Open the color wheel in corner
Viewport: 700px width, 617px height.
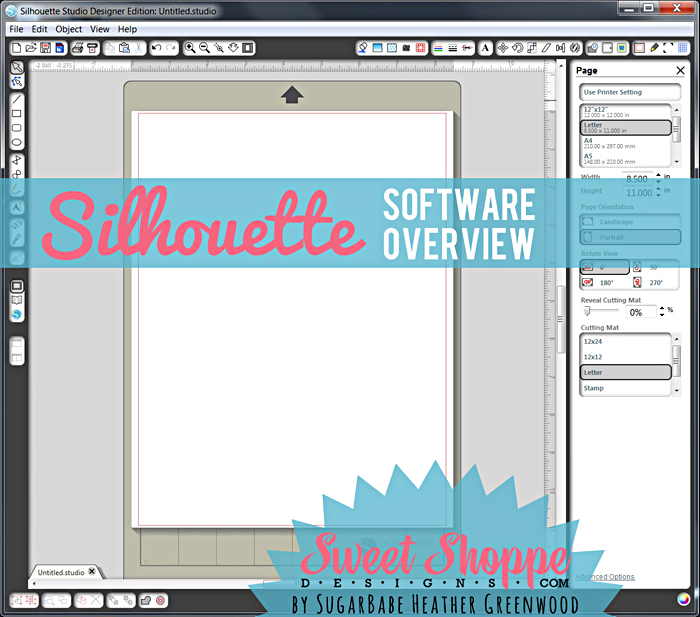pyautogui.click(x=683, y=600)
